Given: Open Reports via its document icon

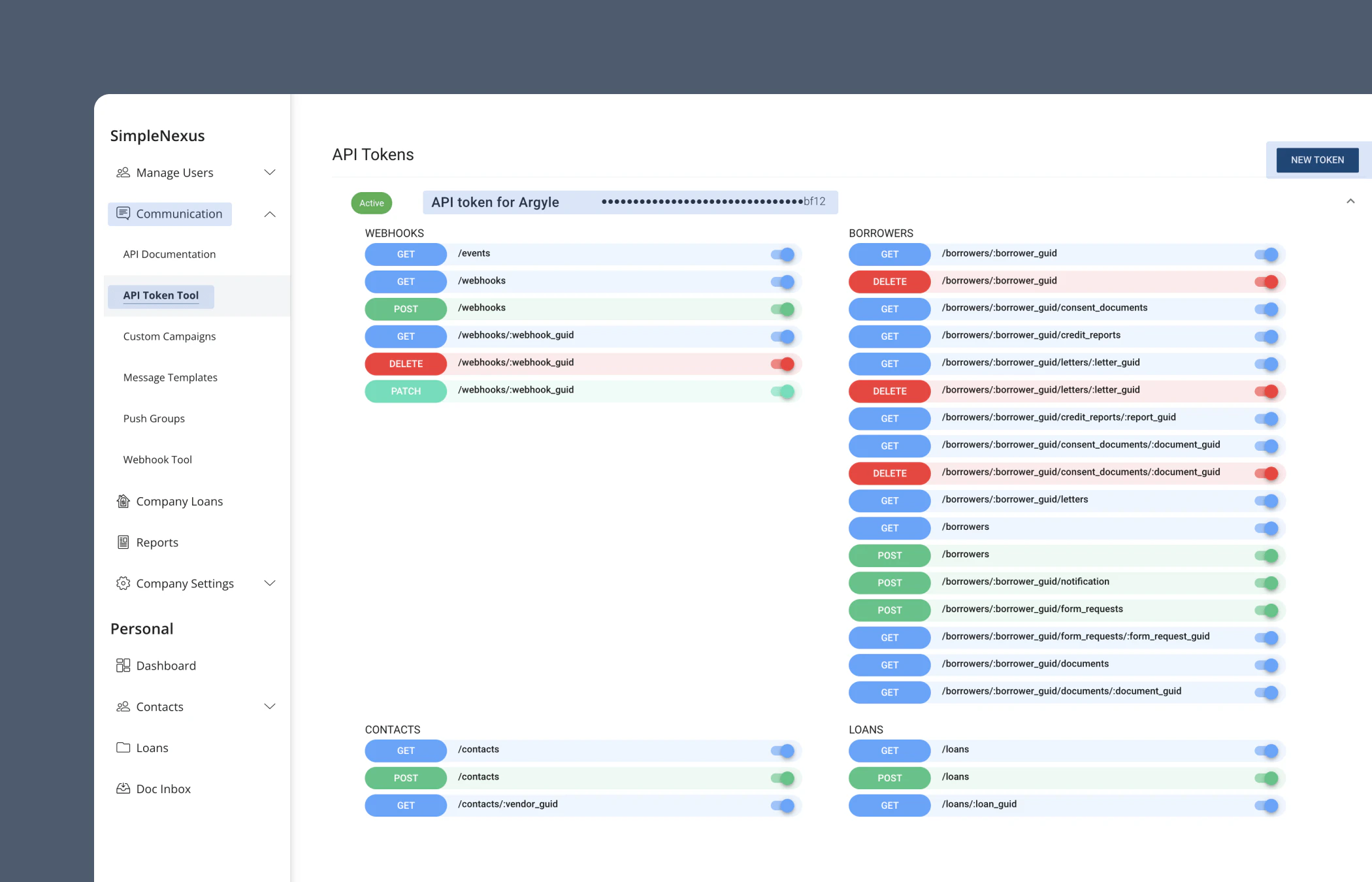Looking at the screenshot, I should (123, 542).
